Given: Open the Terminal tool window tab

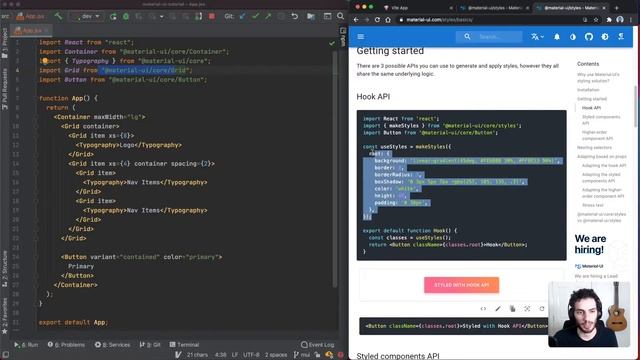Looking at the screenshot, I should [184, 345].
